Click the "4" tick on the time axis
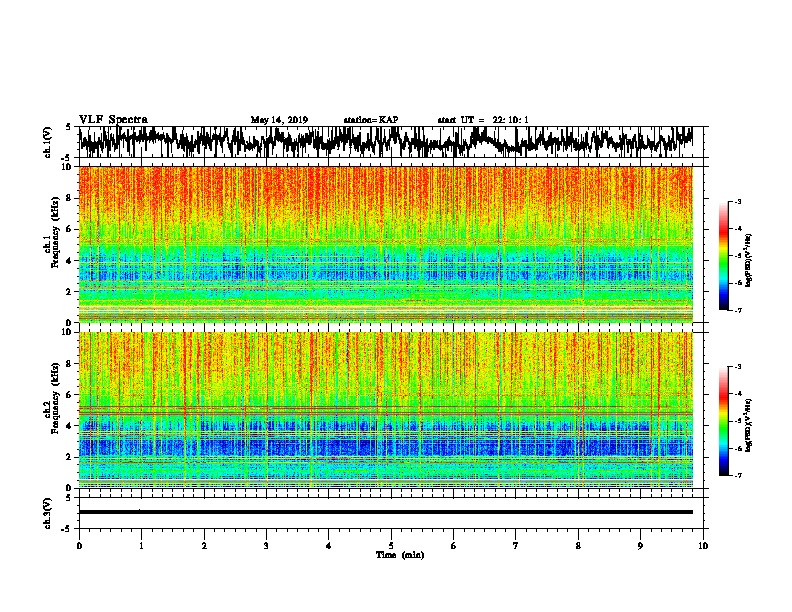792x612 pixels. point(329,546)
